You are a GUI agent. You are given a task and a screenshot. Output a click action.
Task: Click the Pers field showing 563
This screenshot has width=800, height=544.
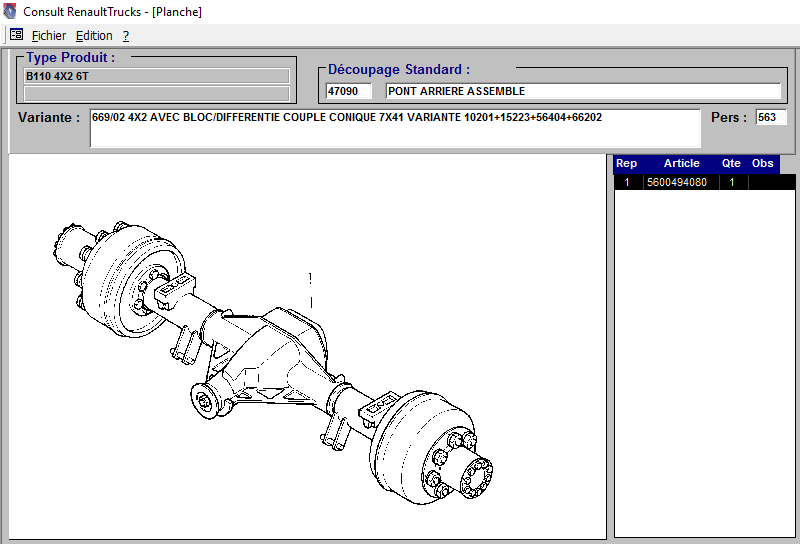pyautogui.click(x=771, y=117)
